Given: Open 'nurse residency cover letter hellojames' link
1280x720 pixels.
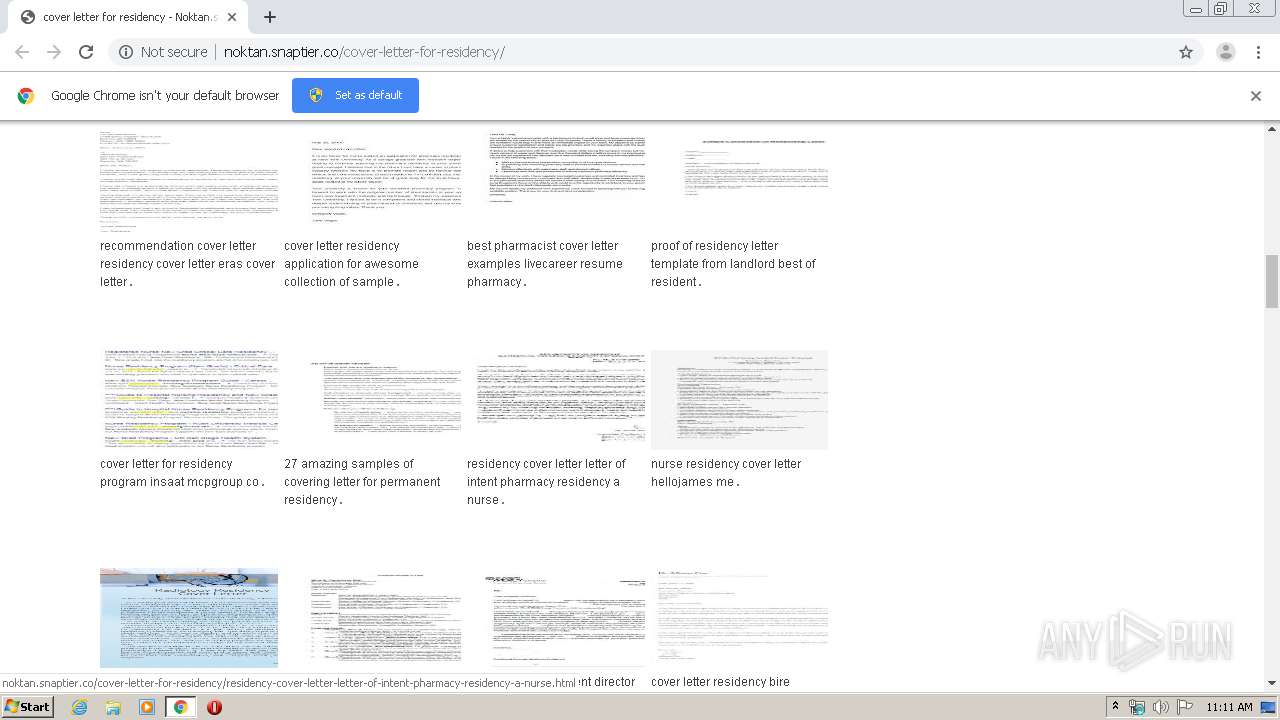Looking at the screenshot, I should coord(726,473).
